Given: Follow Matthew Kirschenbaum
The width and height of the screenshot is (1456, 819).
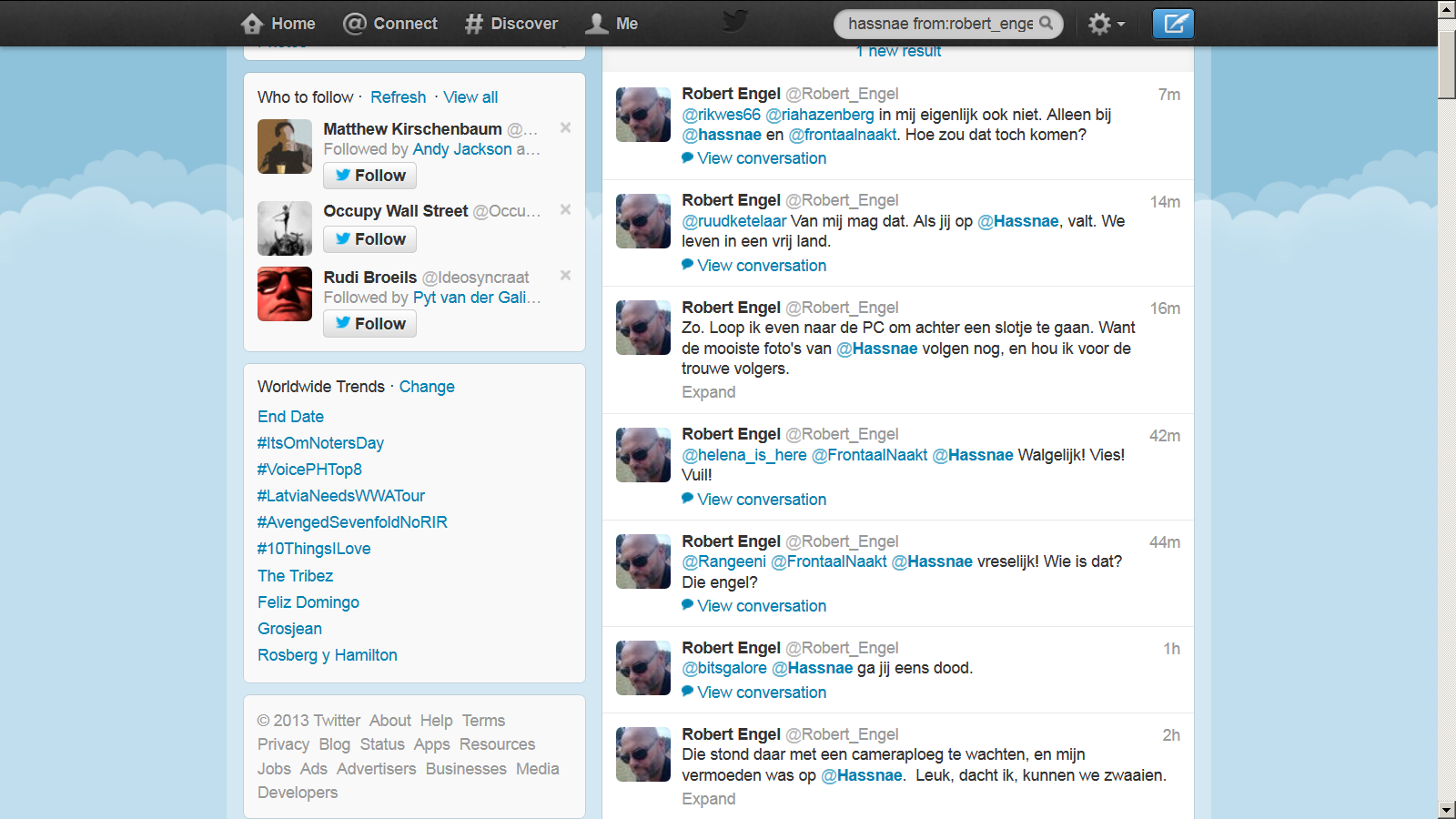Looking at the screenshot, I should pyautogui.click(x=369, y=176).
